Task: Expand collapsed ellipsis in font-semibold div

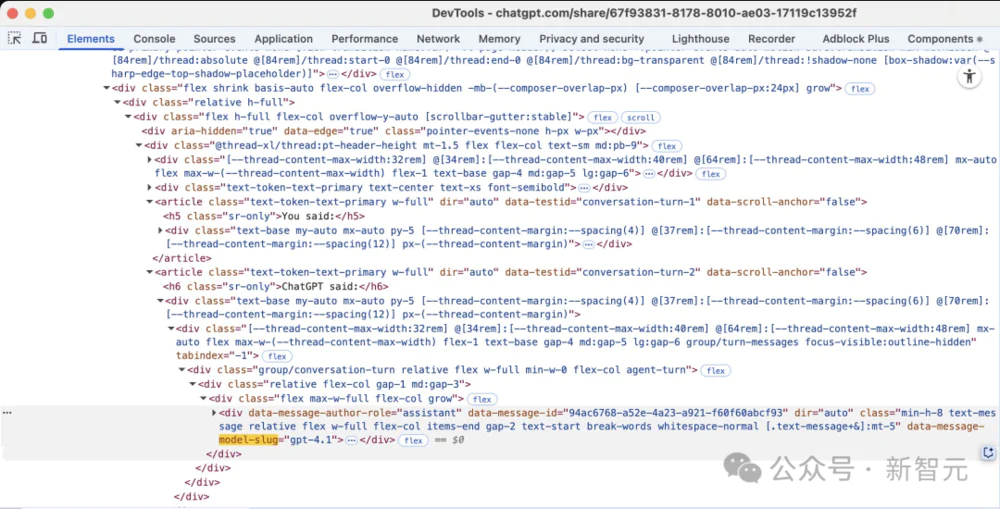Action: (x=578, y=187)
